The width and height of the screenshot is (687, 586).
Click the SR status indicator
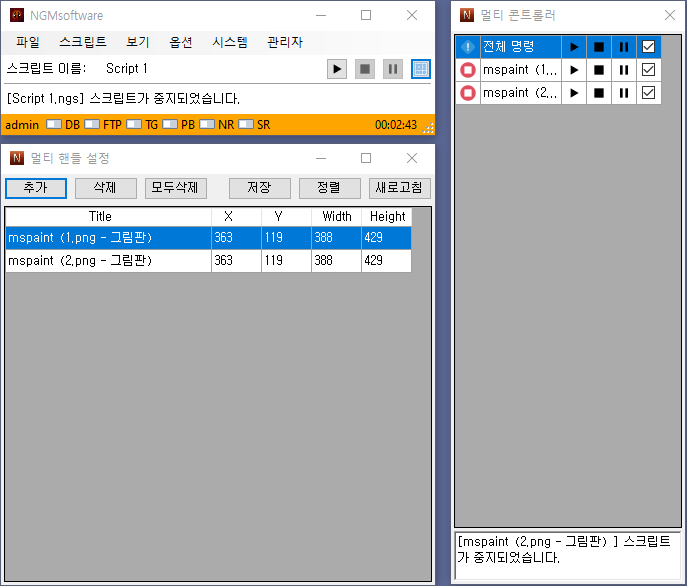tap(254, 125)
